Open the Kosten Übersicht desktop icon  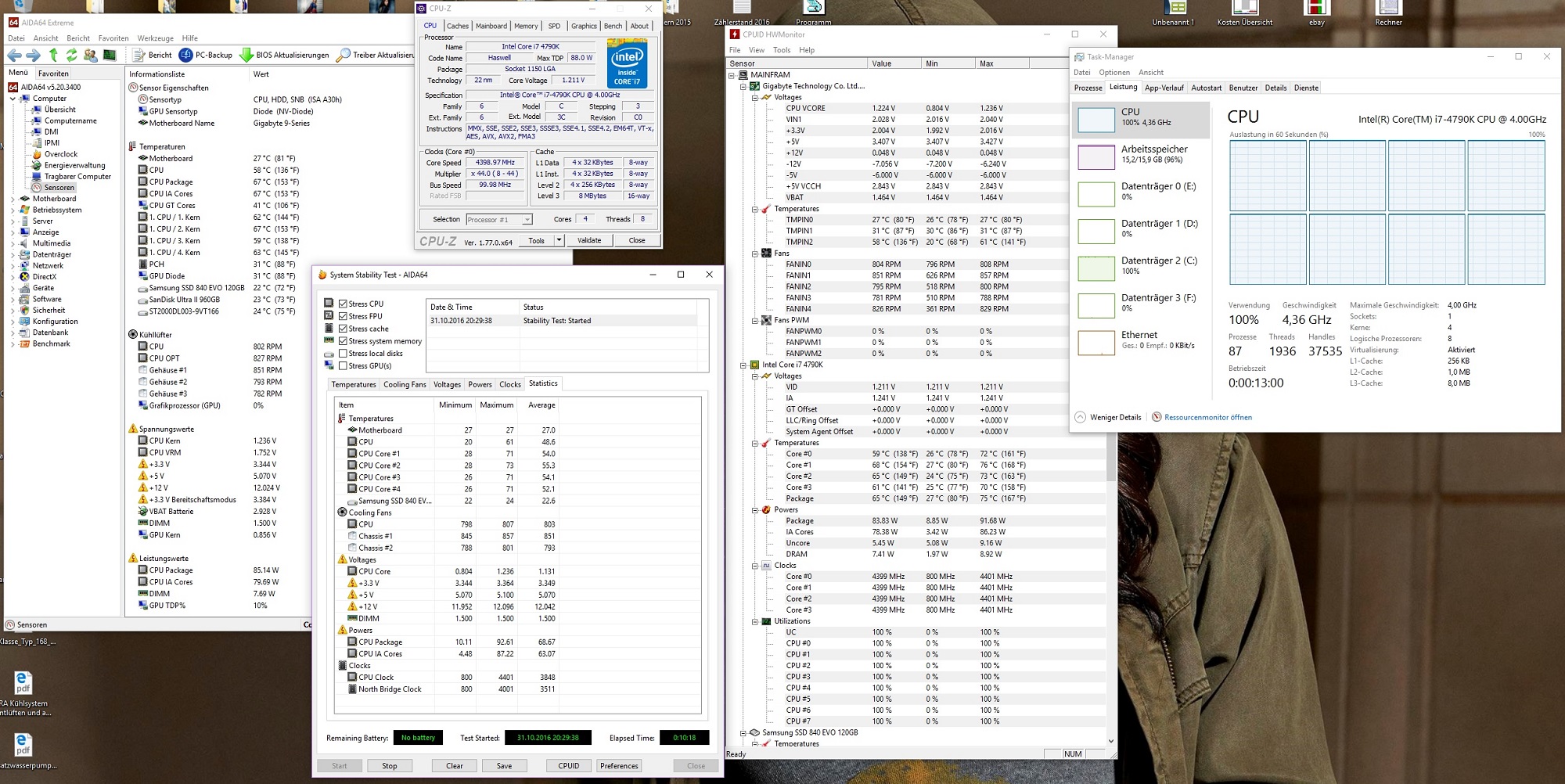tap(1244, 9)
